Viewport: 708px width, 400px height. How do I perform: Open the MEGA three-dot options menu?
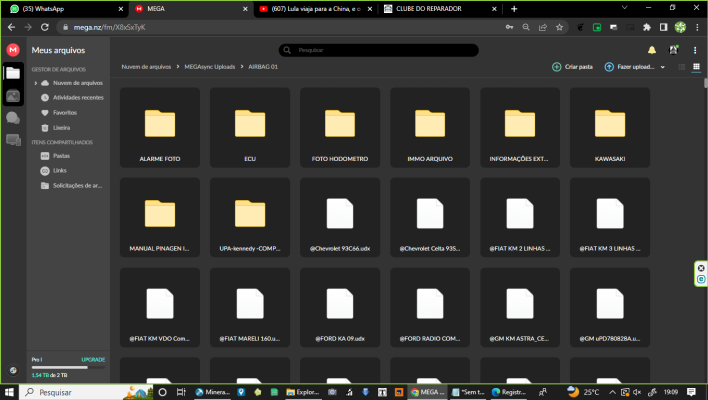click(695, 49)
